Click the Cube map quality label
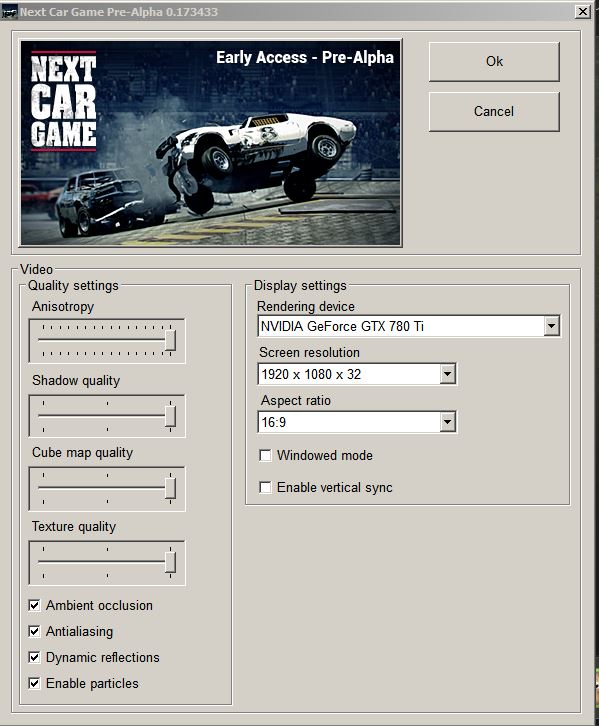The height and width of the screenshot is (726, 599). pos(82,452)
